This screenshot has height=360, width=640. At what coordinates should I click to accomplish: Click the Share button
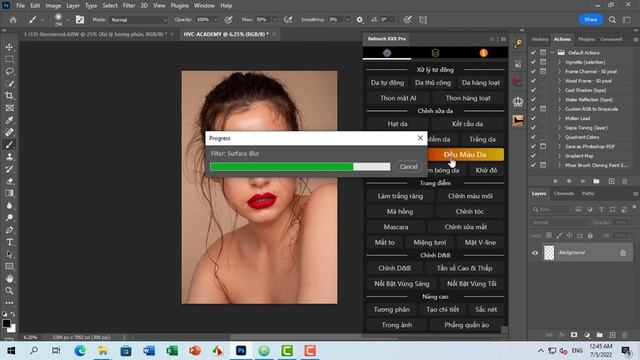click(591, 20)
